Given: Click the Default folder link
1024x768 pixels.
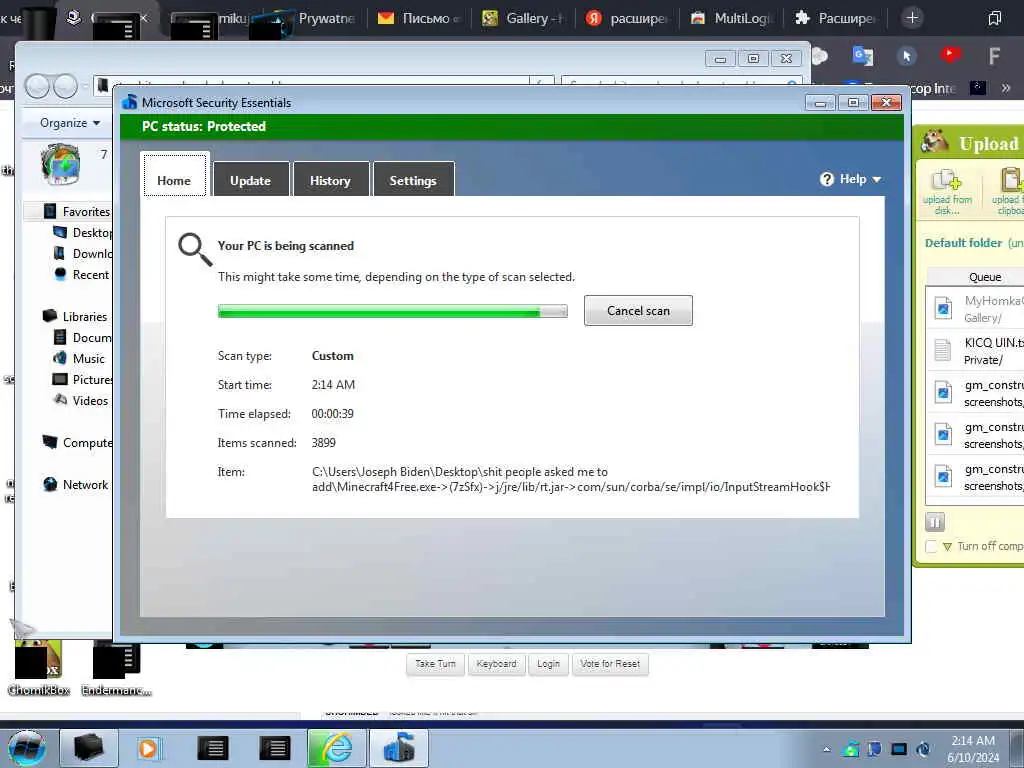Looking at the screenshot, I should point(963,243).
